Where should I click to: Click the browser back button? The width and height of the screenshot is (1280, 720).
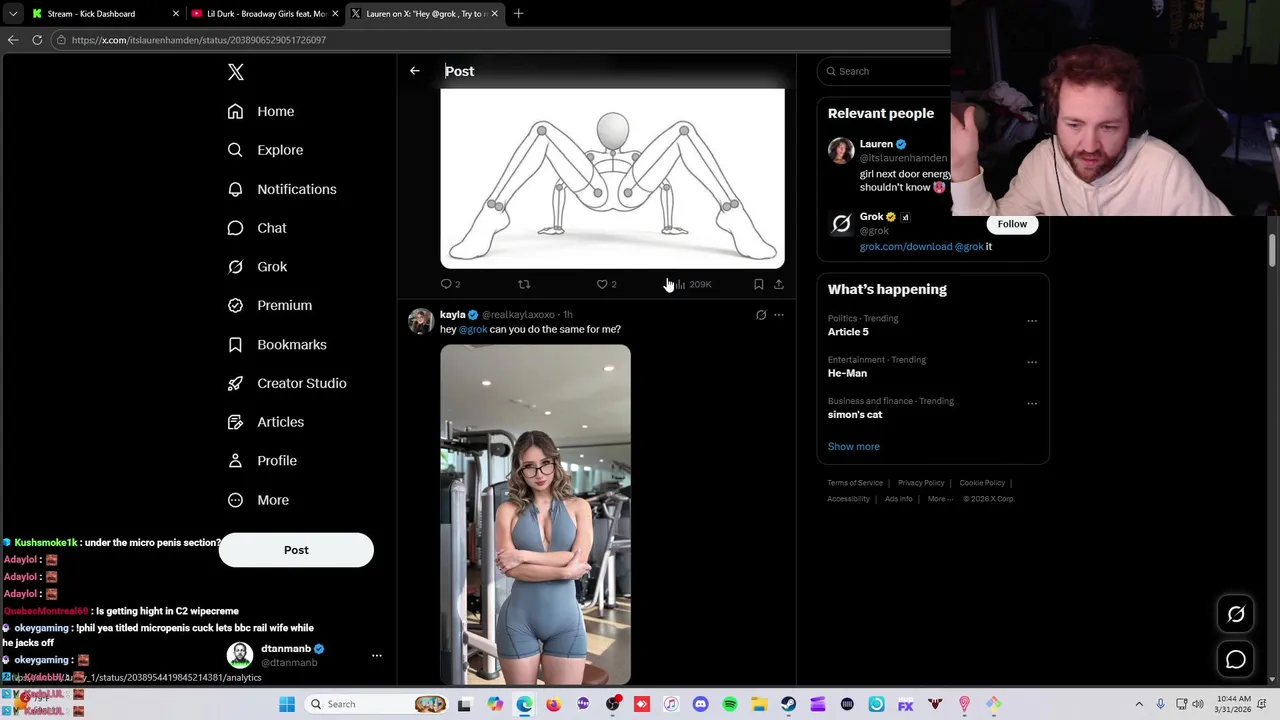coord(13,40)
